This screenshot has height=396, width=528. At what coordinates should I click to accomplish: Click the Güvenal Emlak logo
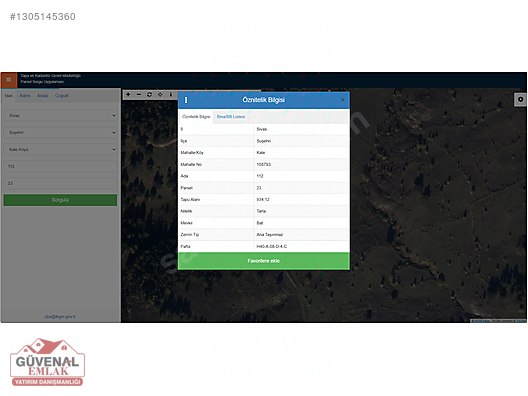click(47, 362)
